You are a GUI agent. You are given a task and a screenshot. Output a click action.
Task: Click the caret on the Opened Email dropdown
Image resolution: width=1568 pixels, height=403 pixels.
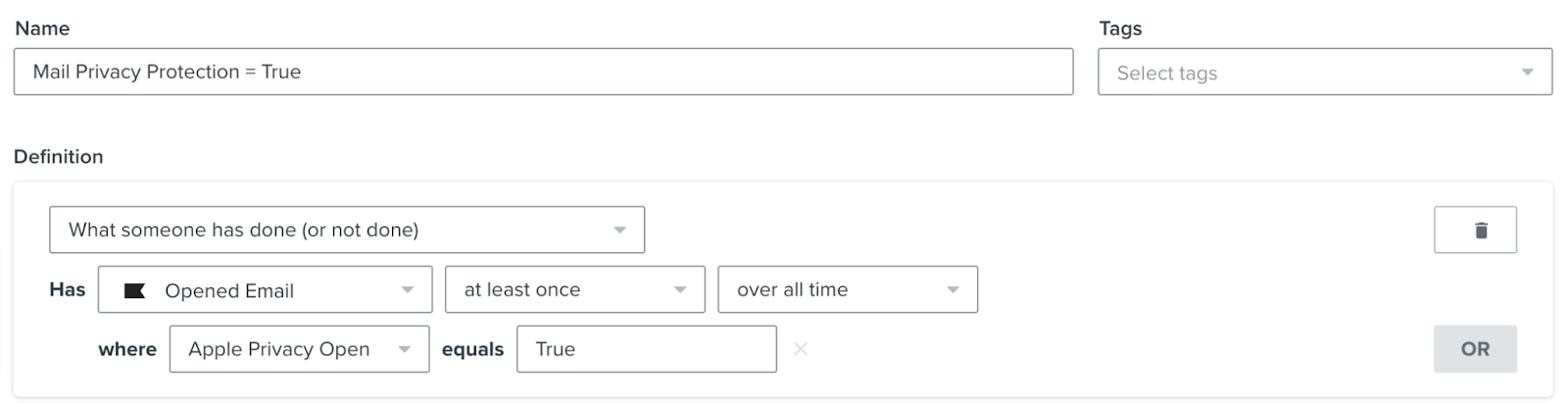coord(408,290)
